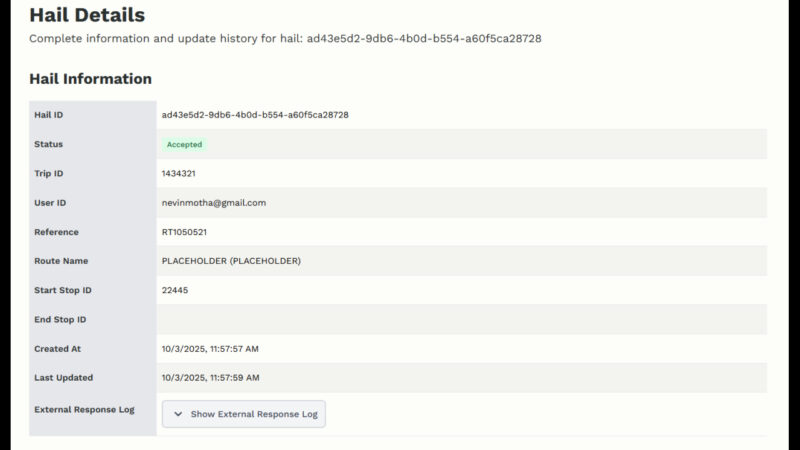800x450 pixels.
Task: Click the PLACEHOLDER (PLACEHOLDER) route name
Action: [x=231, y=261]
